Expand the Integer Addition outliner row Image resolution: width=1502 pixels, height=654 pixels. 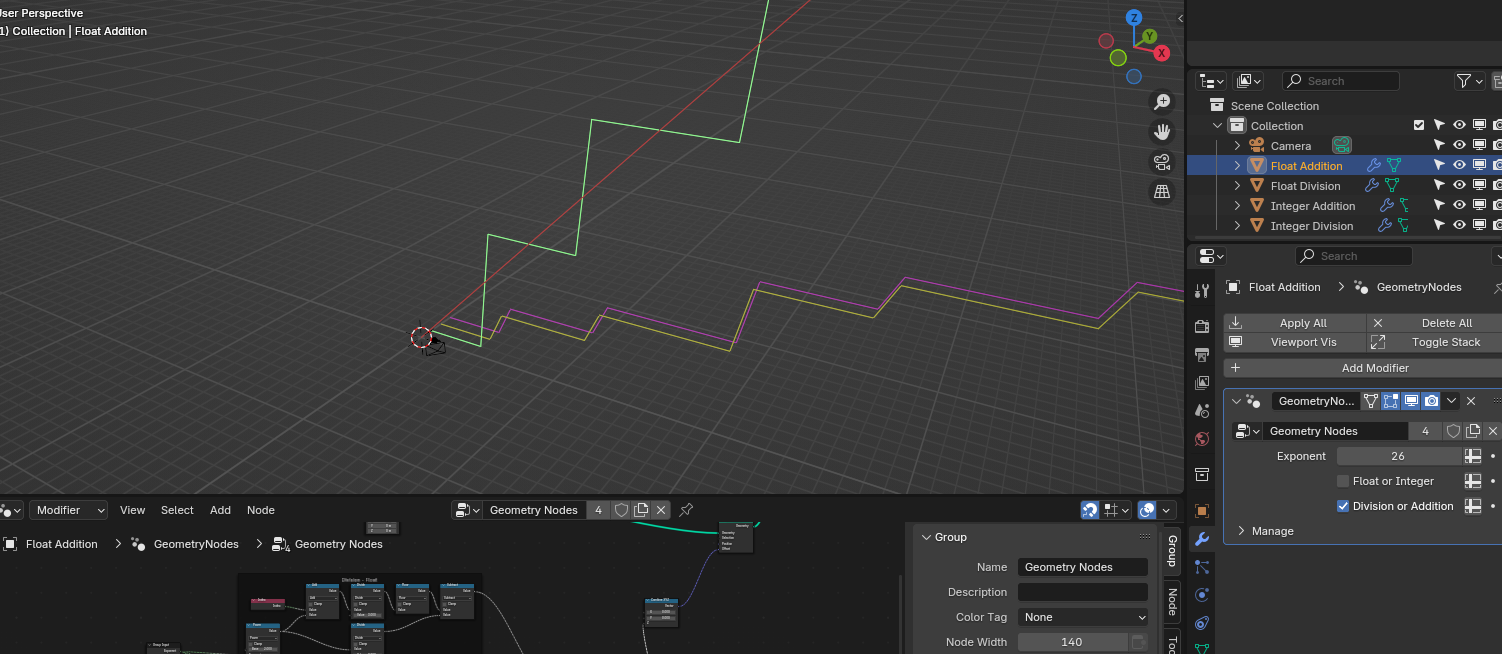coord(1237,206)
